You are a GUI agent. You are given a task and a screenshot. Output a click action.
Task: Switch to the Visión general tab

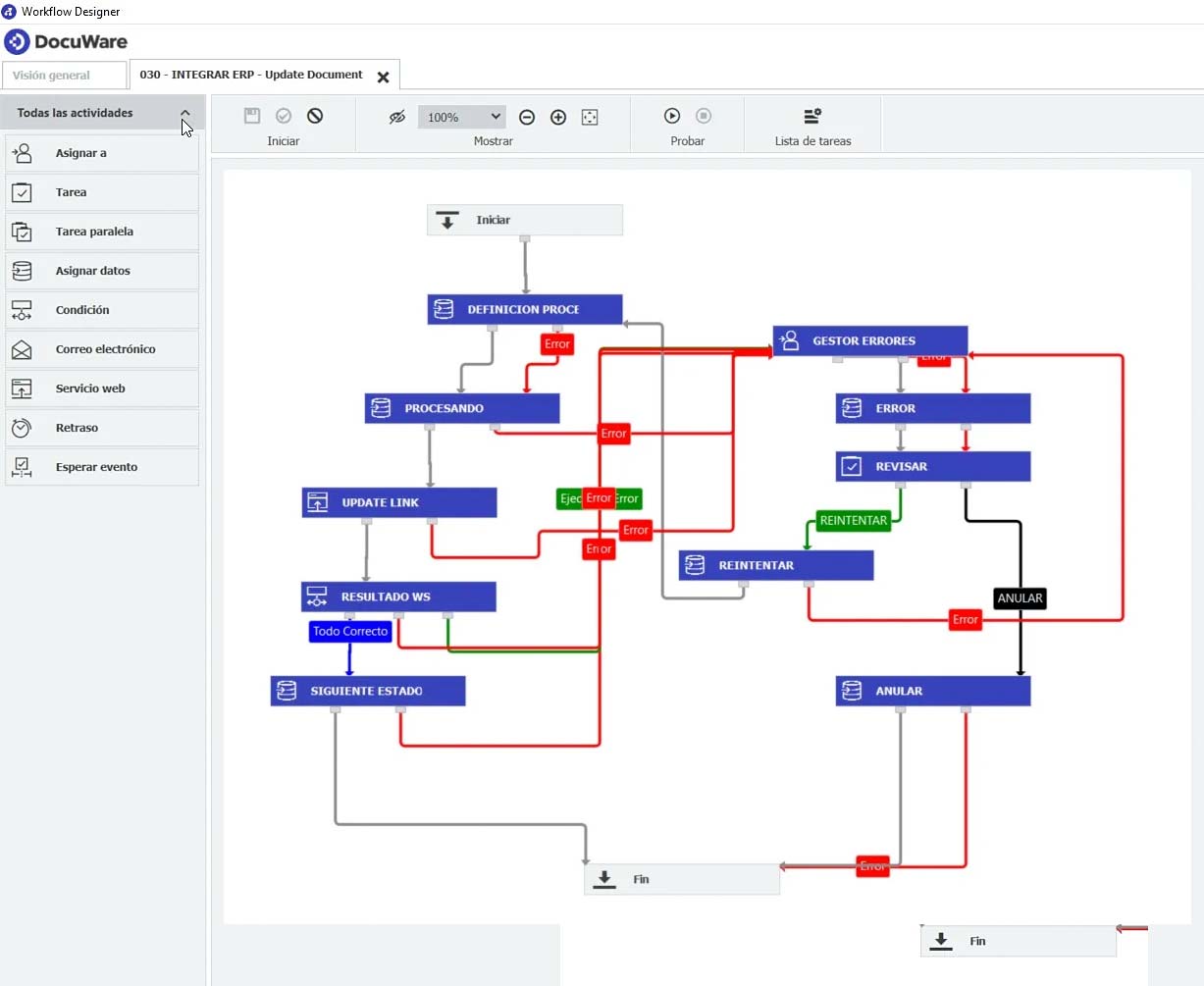coord(65,75)
